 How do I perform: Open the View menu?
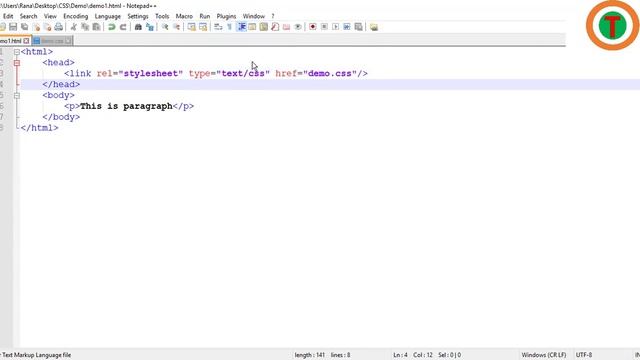click(x=50, y=16)
